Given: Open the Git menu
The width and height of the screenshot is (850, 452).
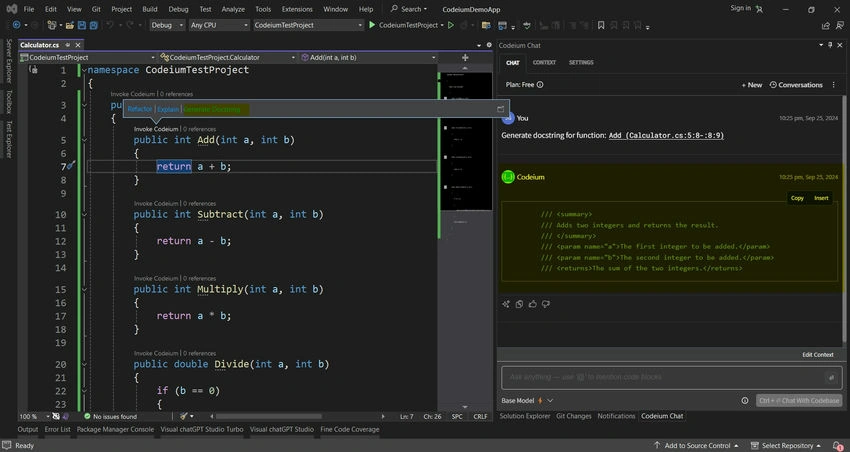Looking at the screenshot, I should click(96, 9).
